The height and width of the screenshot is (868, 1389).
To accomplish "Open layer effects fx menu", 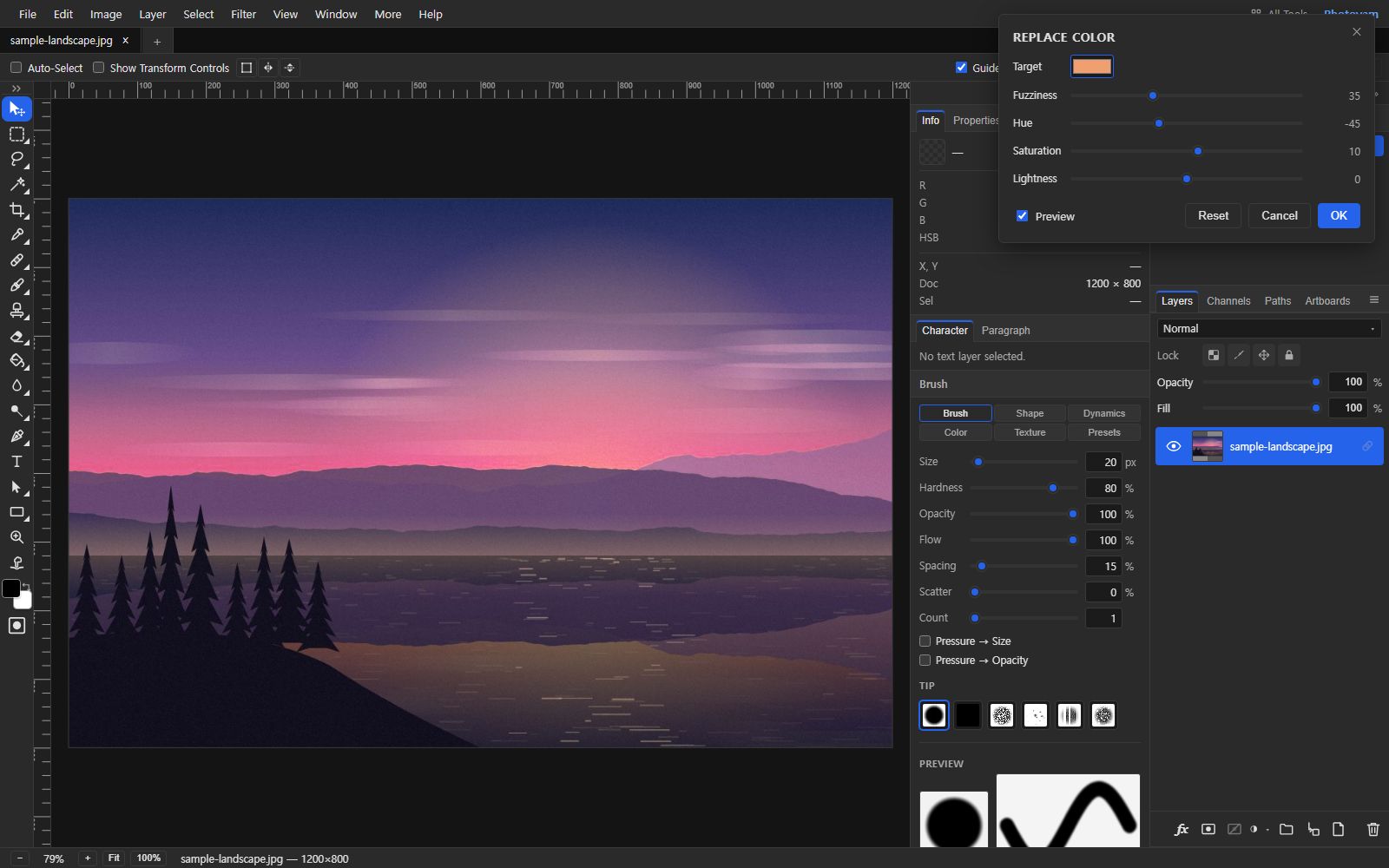I will pos(1182,830).
